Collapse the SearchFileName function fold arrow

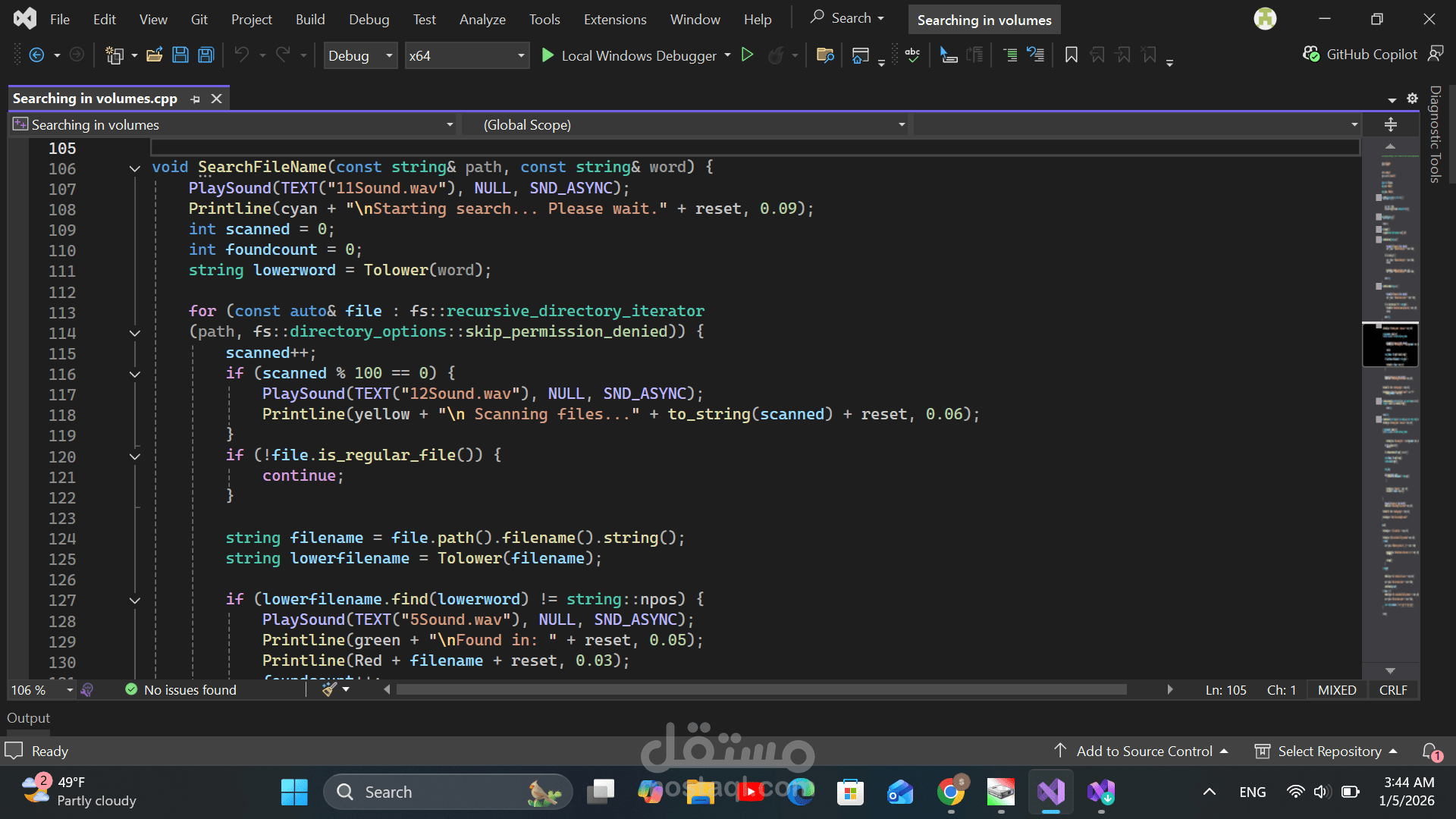135,168
